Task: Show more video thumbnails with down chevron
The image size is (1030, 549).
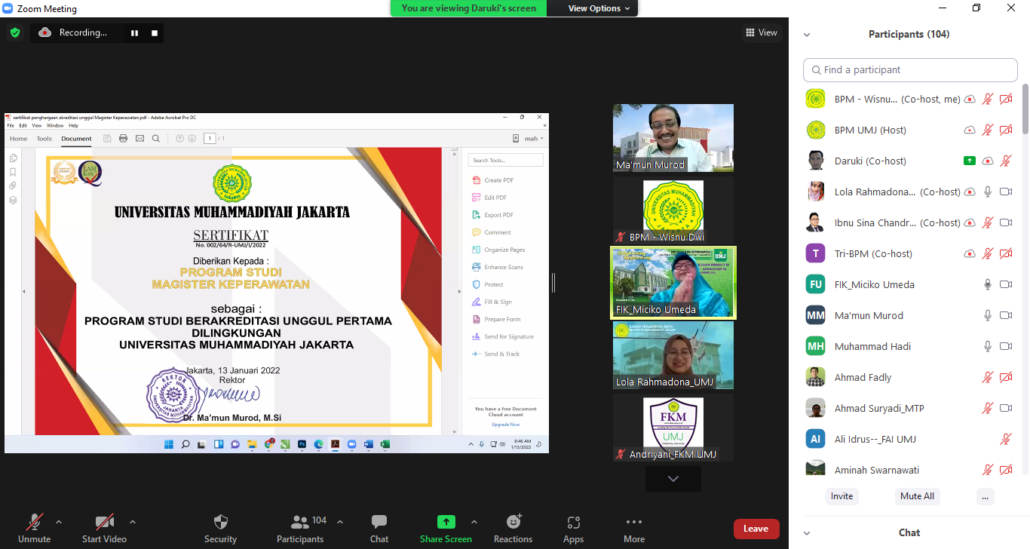Action: click(x=673, y=479)
